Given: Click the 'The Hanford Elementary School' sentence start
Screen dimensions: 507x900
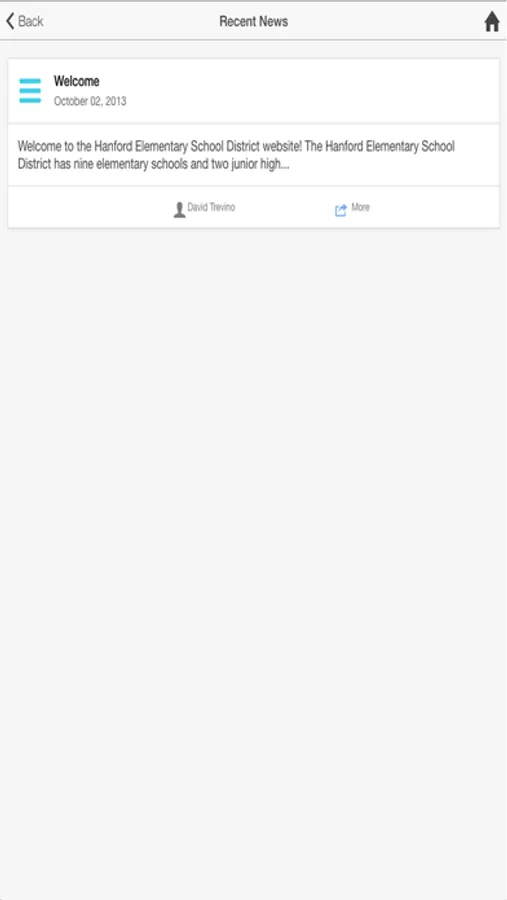Looking at the screenshot, I should (x=380, y=146).
